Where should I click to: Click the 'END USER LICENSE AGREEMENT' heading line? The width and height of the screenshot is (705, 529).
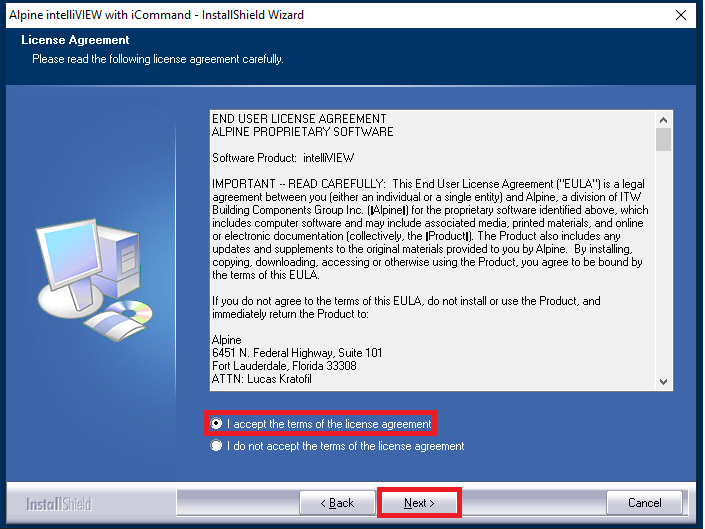point(299,119)
